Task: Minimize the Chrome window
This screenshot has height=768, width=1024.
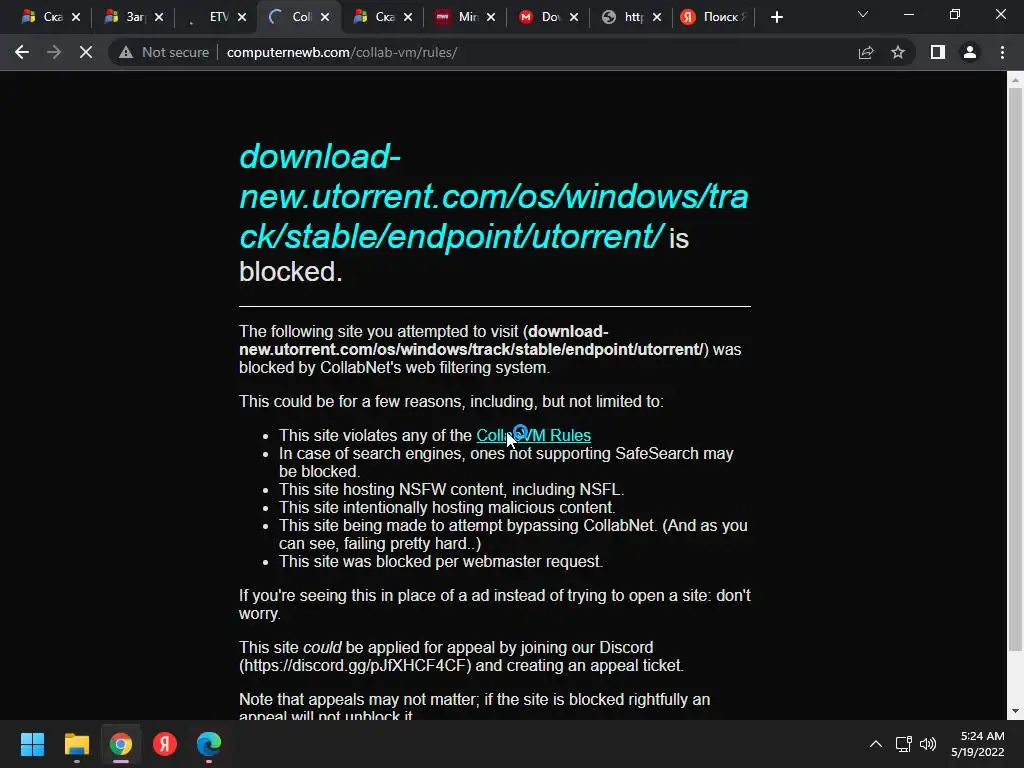Action: 908,14
